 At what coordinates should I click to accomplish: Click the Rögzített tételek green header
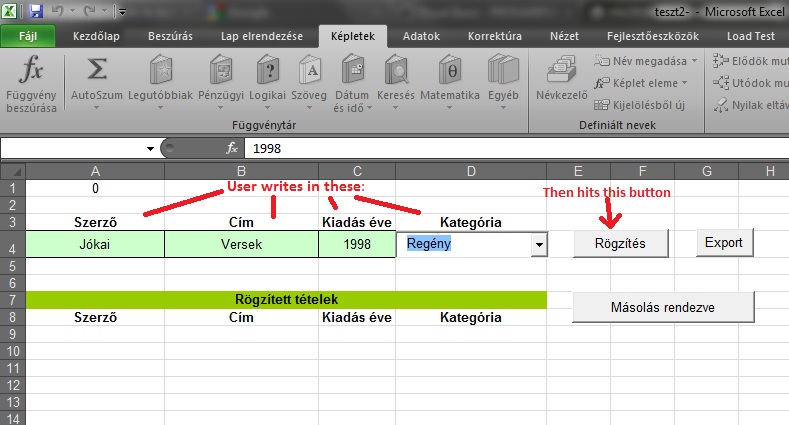pyautogui.click(x=286, y=300)
